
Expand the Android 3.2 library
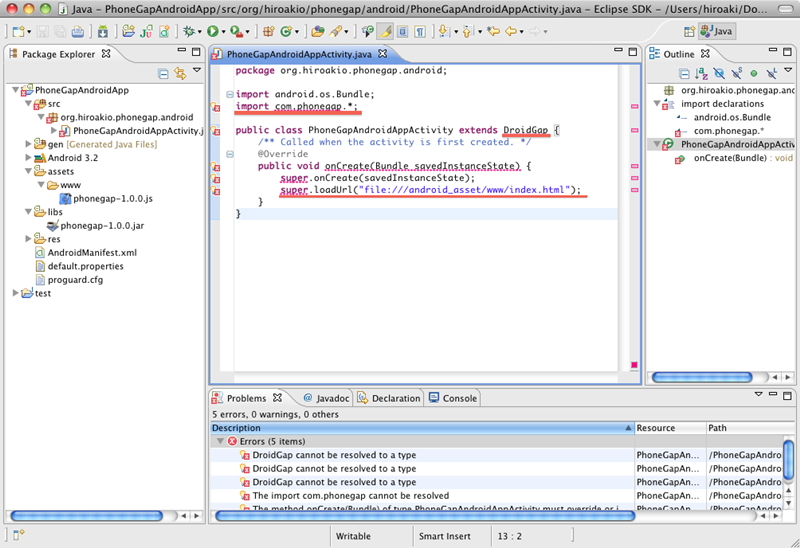pos(29,158)
